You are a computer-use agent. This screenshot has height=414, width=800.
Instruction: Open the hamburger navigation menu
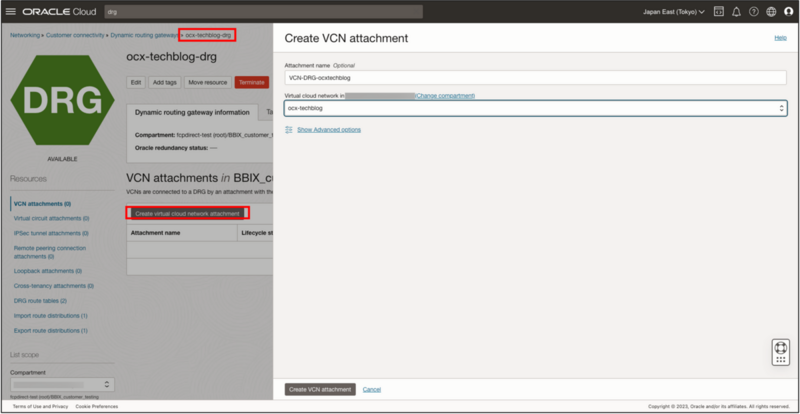[11, 11]
